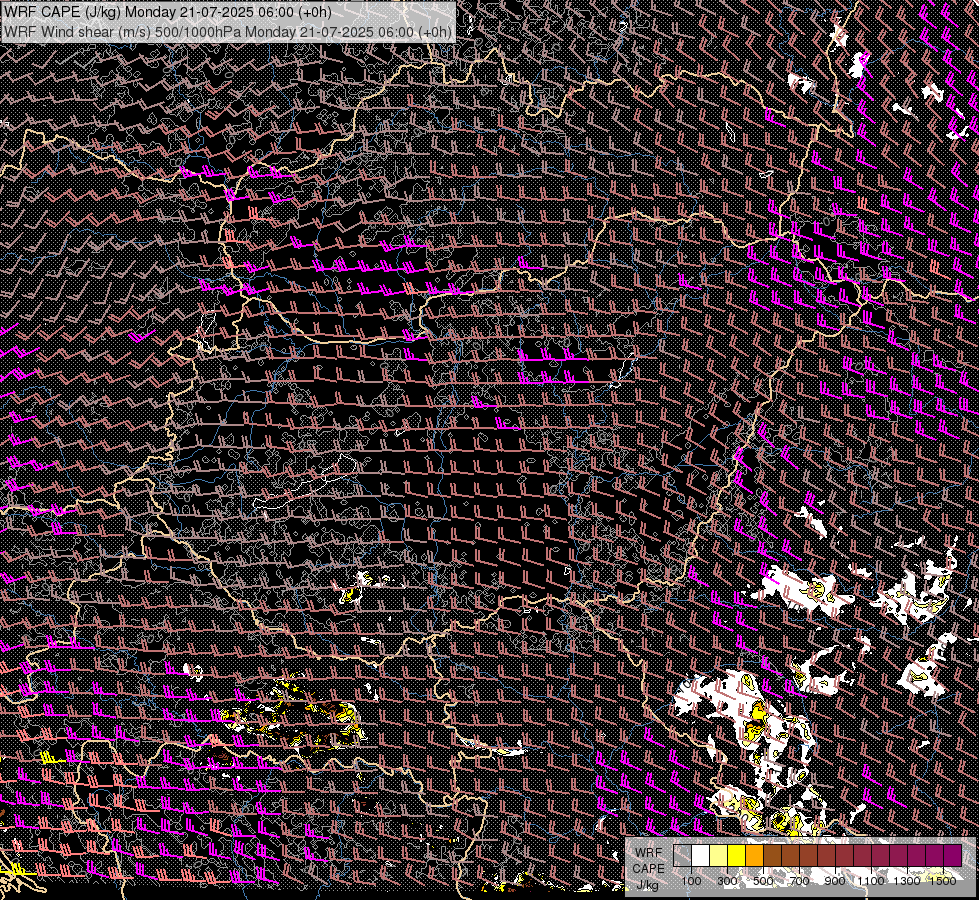Click the legend value 1100
The width and height of the screenshot is (979, 900).
(x=870, y=881)
